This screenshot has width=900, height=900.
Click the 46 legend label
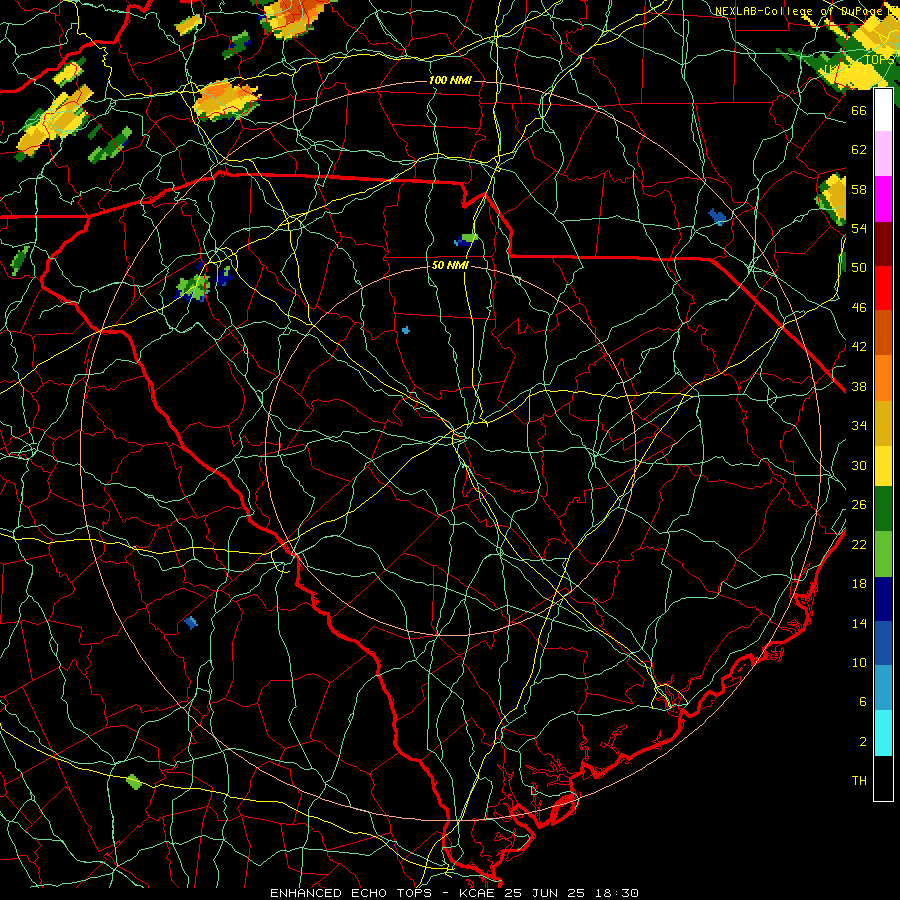click(859, 308)
